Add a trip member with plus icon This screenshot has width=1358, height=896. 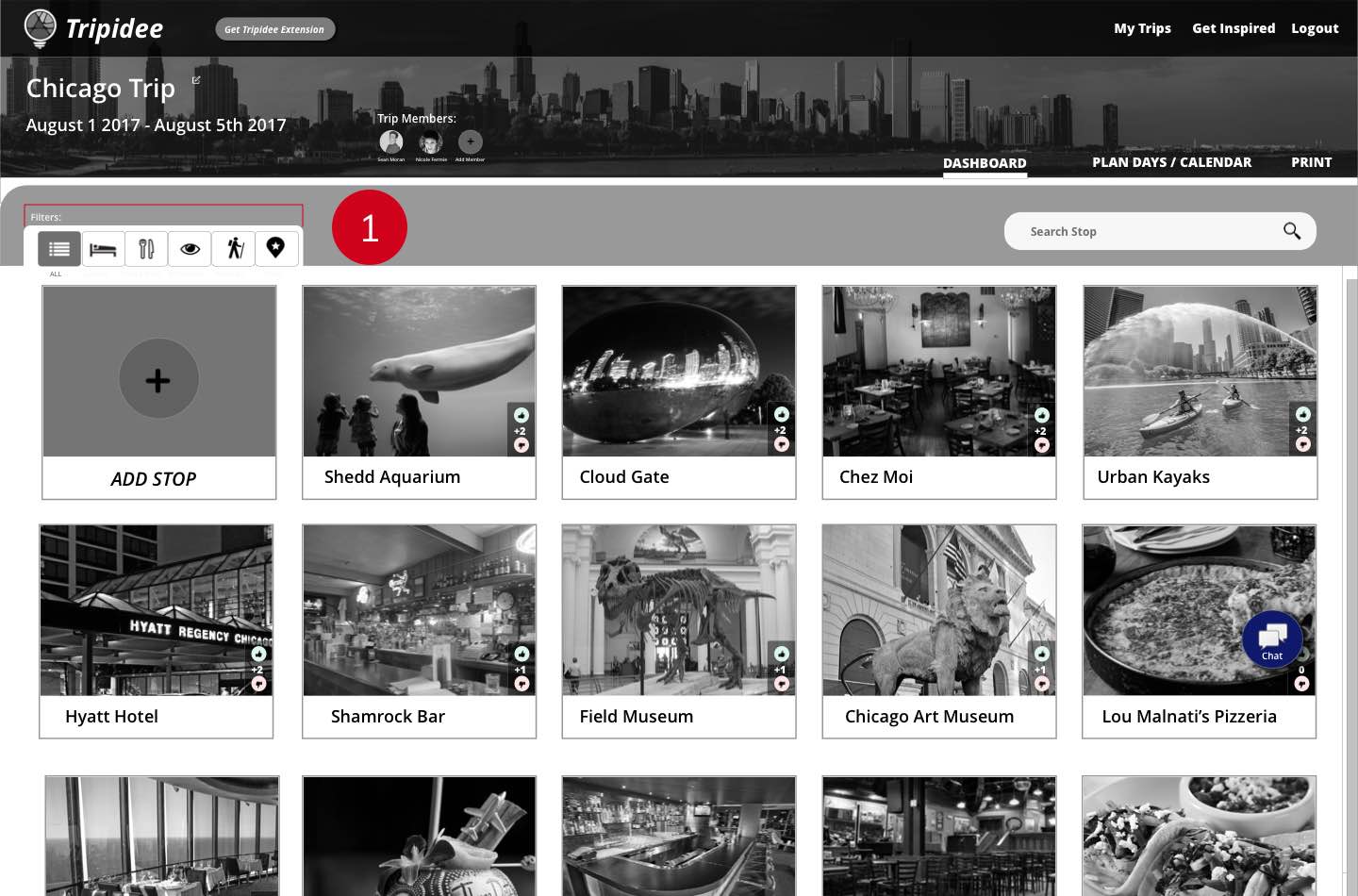pos(471,141)
